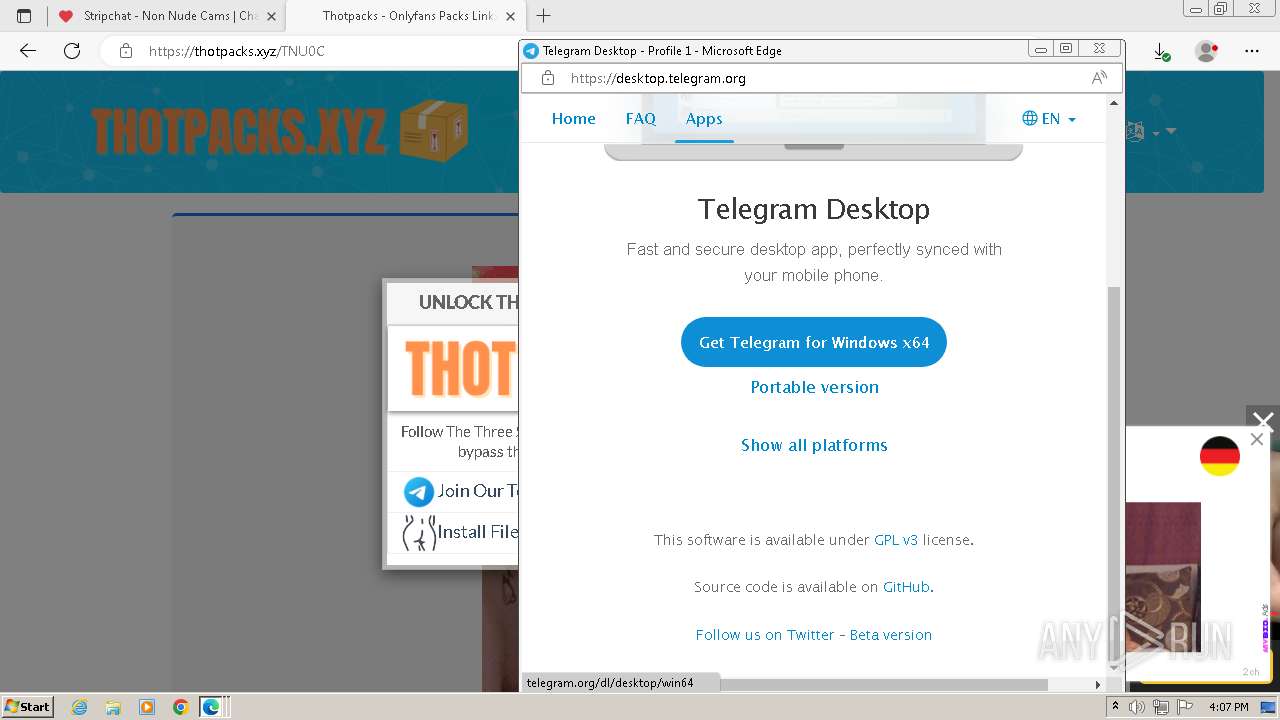Open the Edge profile avatar
Viewport: 1280px width, 720px height.
[x=1206, y=51]
